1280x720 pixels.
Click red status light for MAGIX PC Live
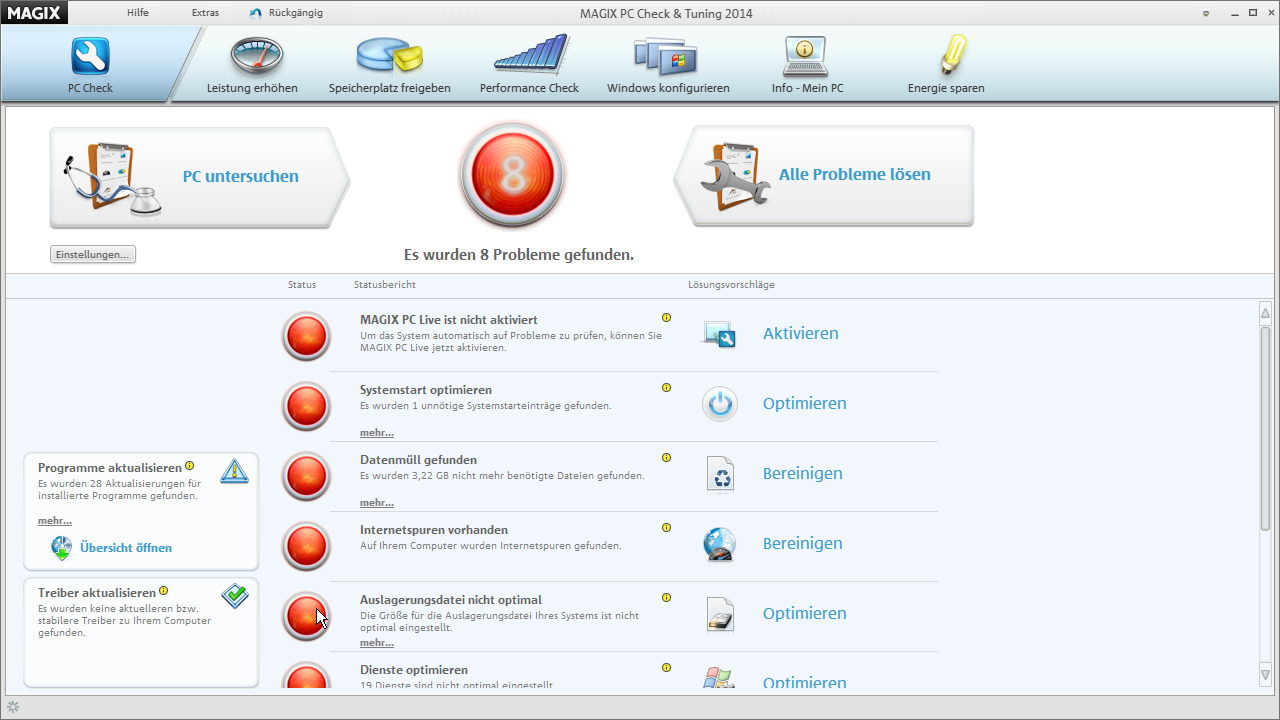pos(306,336)
